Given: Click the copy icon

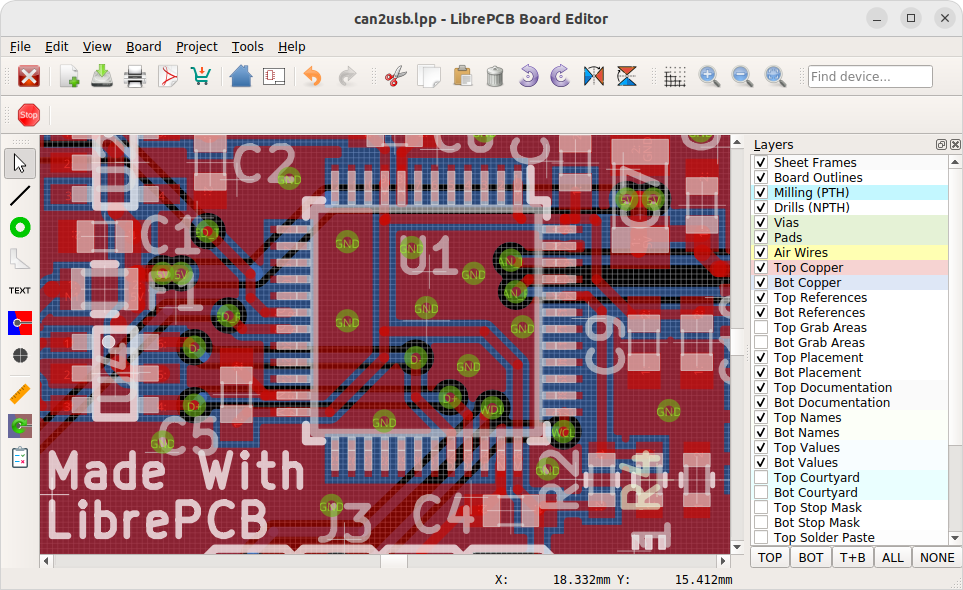Looking at the screenshot, I should [429, 76].
